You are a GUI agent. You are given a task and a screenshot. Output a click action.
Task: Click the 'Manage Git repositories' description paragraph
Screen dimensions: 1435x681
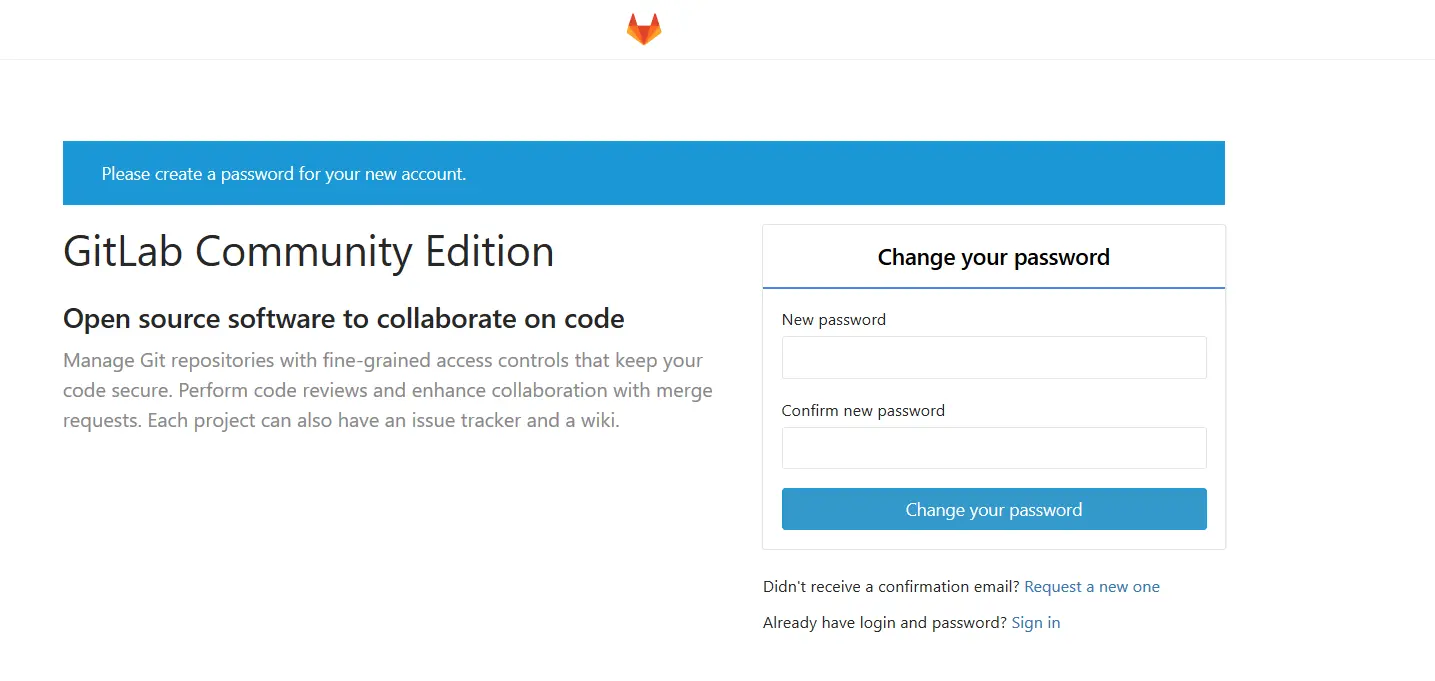387,390
